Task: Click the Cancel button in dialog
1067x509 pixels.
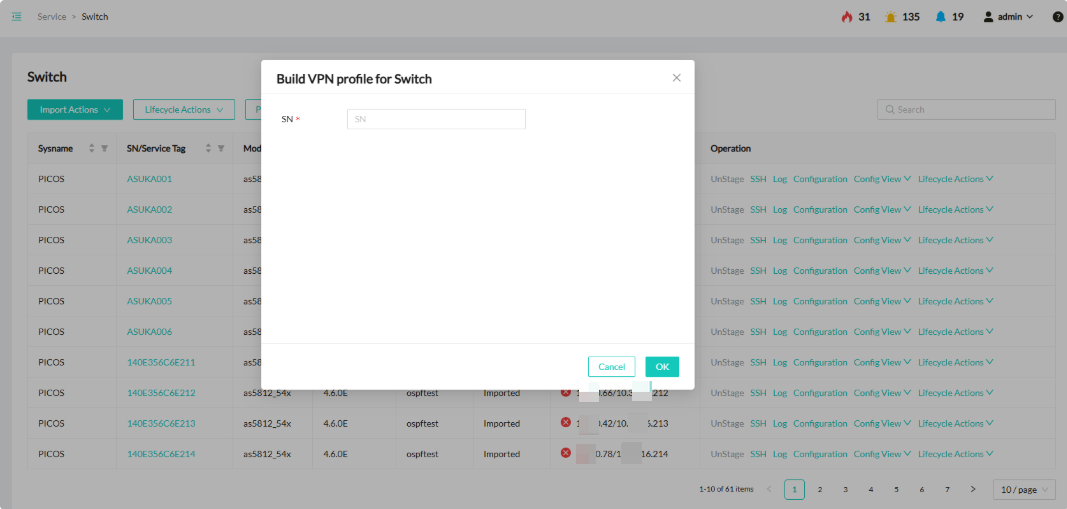Action: coord(611,367)
